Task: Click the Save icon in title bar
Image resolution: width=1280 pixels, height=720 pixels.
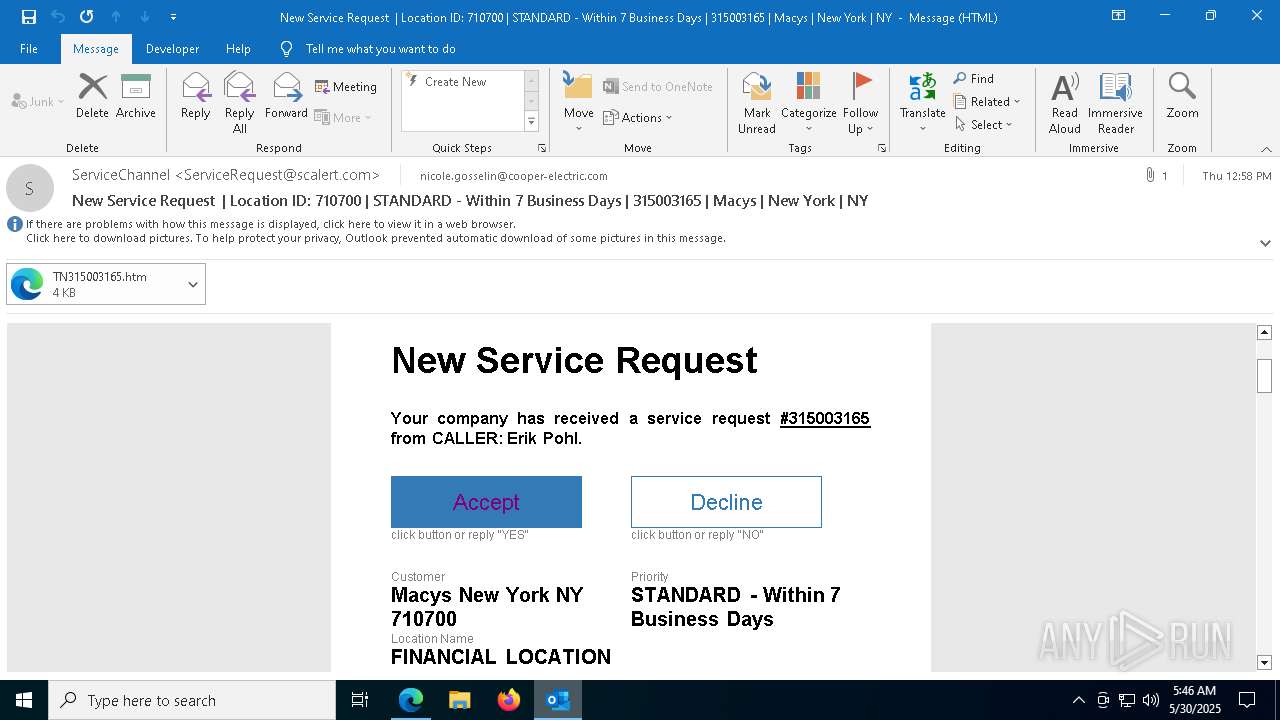Action: pyautogui.click(x=29, y=17)
